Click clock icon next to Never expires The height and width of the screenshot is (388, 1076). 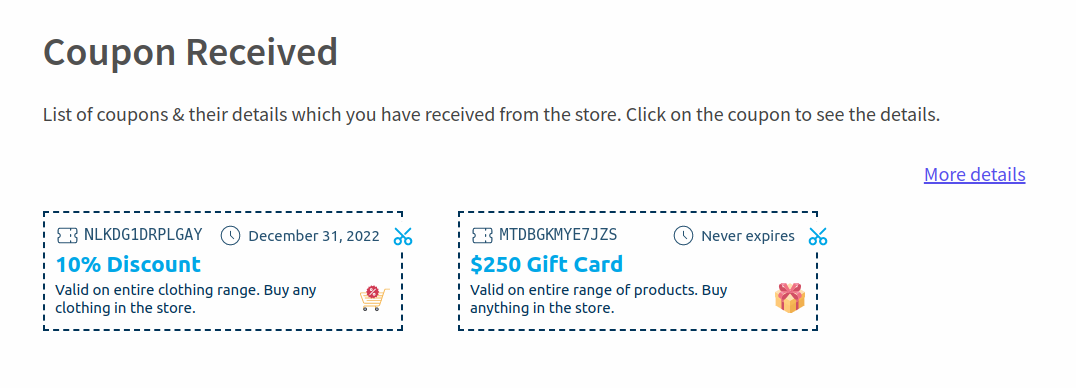[x=683, y=236]
